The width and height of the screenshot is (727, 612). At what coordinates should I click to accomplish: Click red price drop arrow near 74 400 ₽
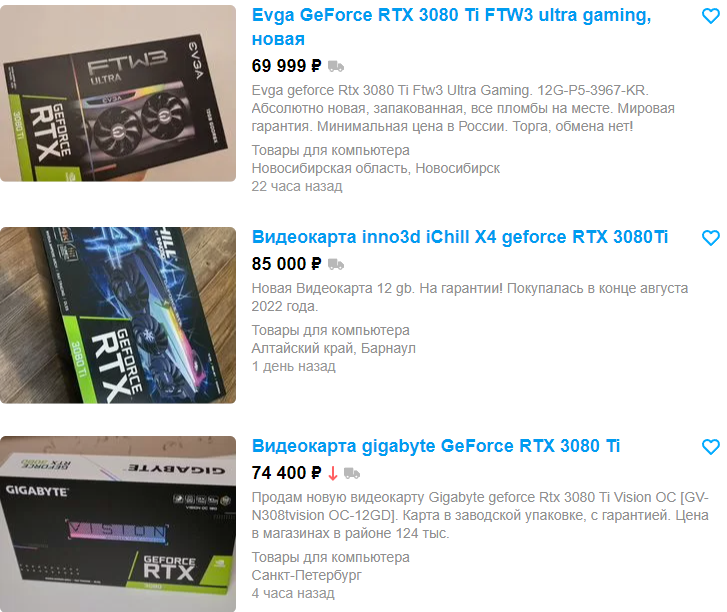[x=332, y=473]
